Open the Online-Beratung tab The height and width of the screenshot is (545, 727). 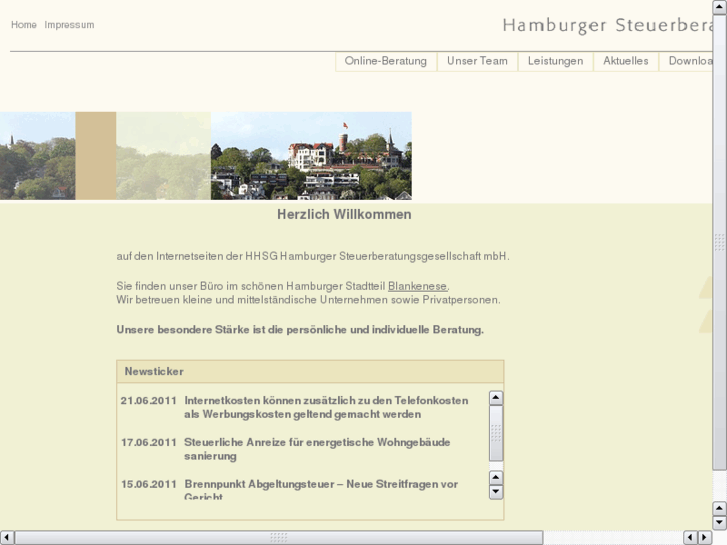[x=386, y=61]
